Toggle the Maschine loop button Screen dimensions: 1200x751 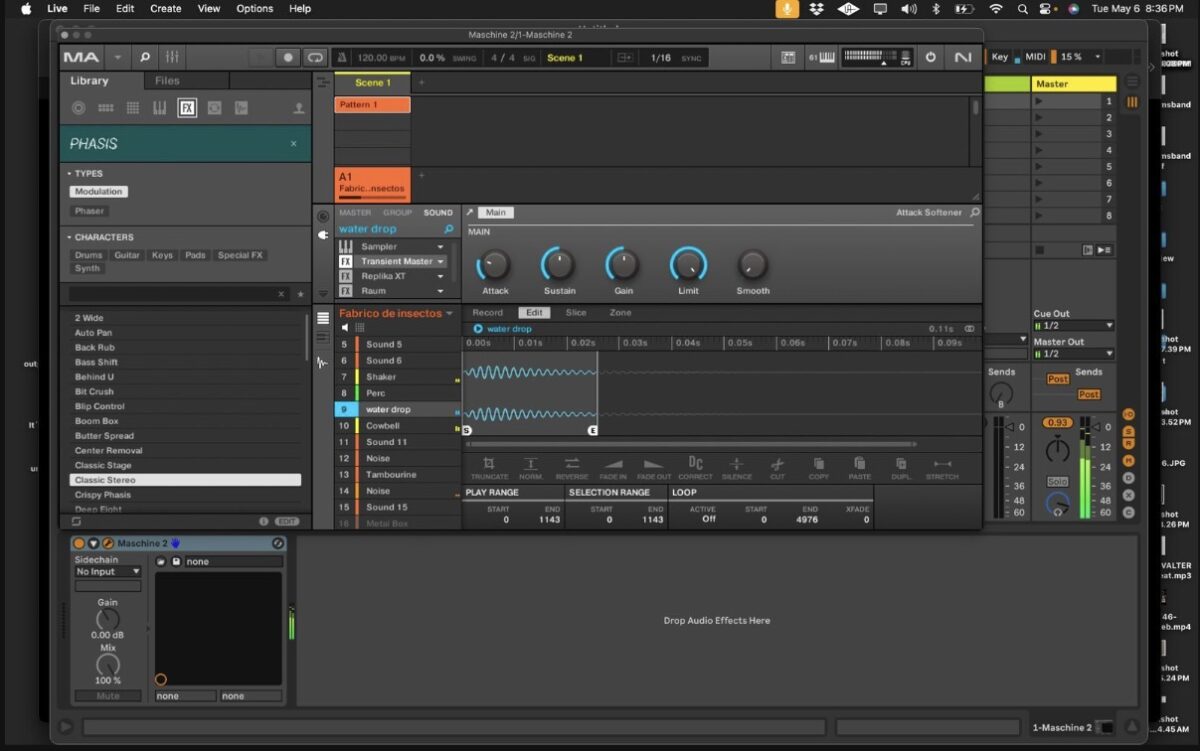point(315,58)
